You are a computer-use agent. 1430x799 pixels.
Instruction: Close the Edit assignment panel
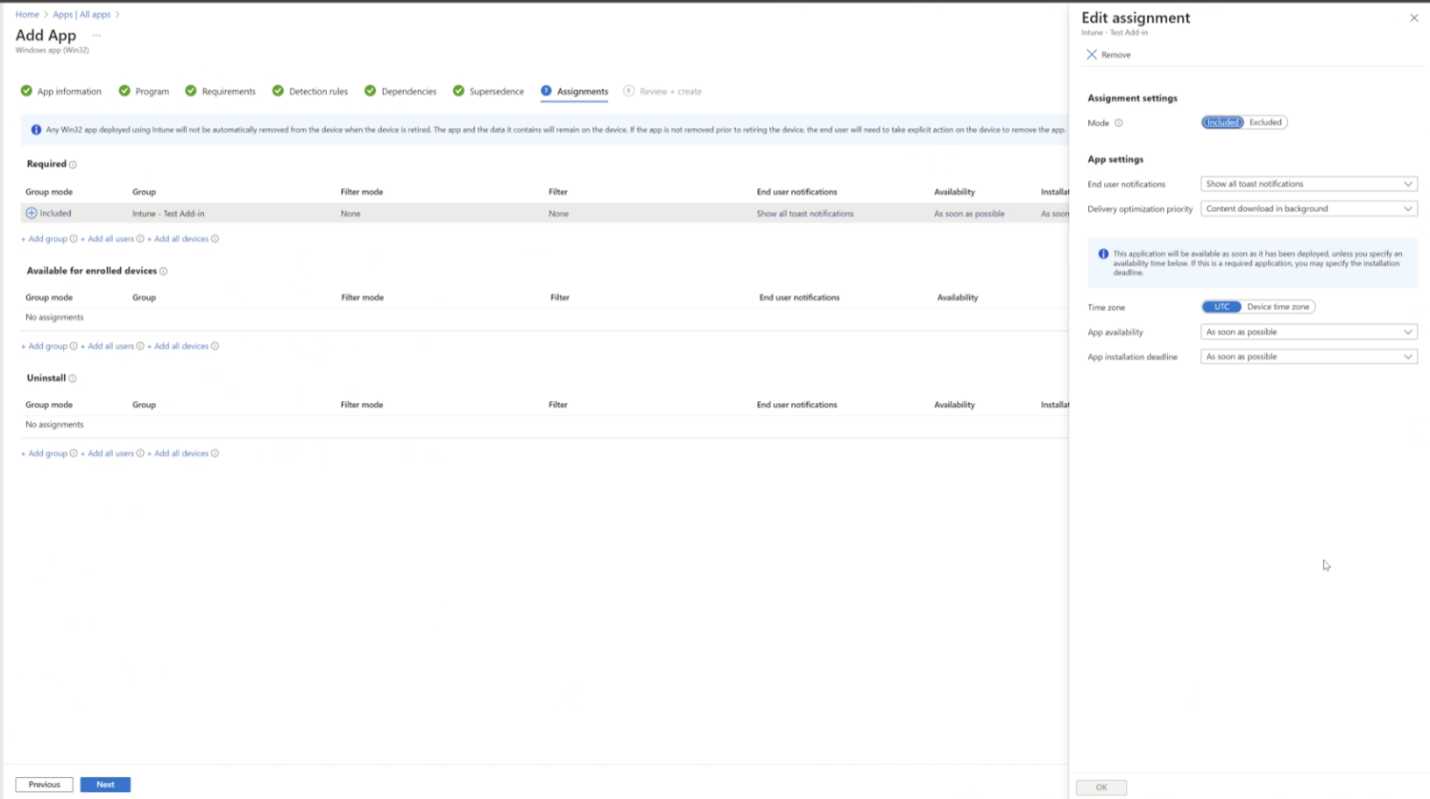1413,18
